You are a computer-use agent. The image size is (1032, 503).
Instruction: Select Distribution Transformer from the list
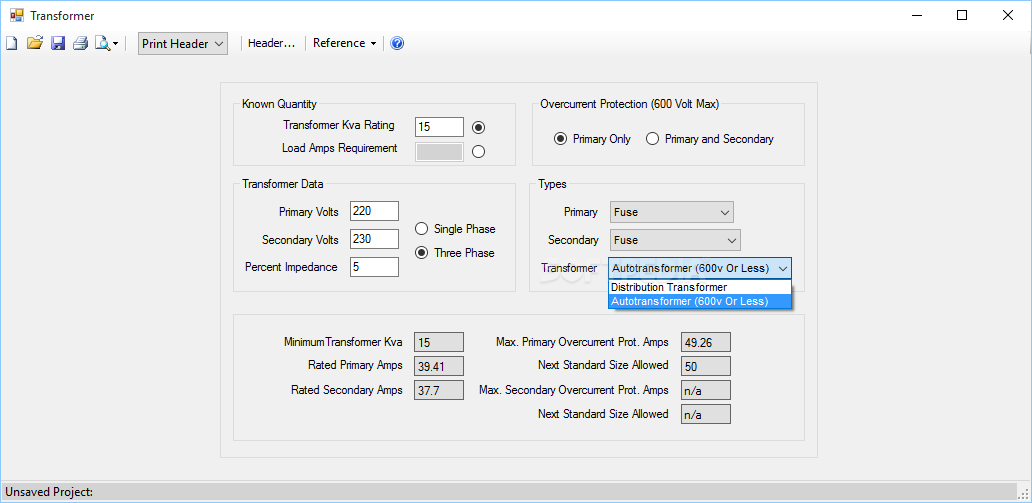[x=700, y=287]
